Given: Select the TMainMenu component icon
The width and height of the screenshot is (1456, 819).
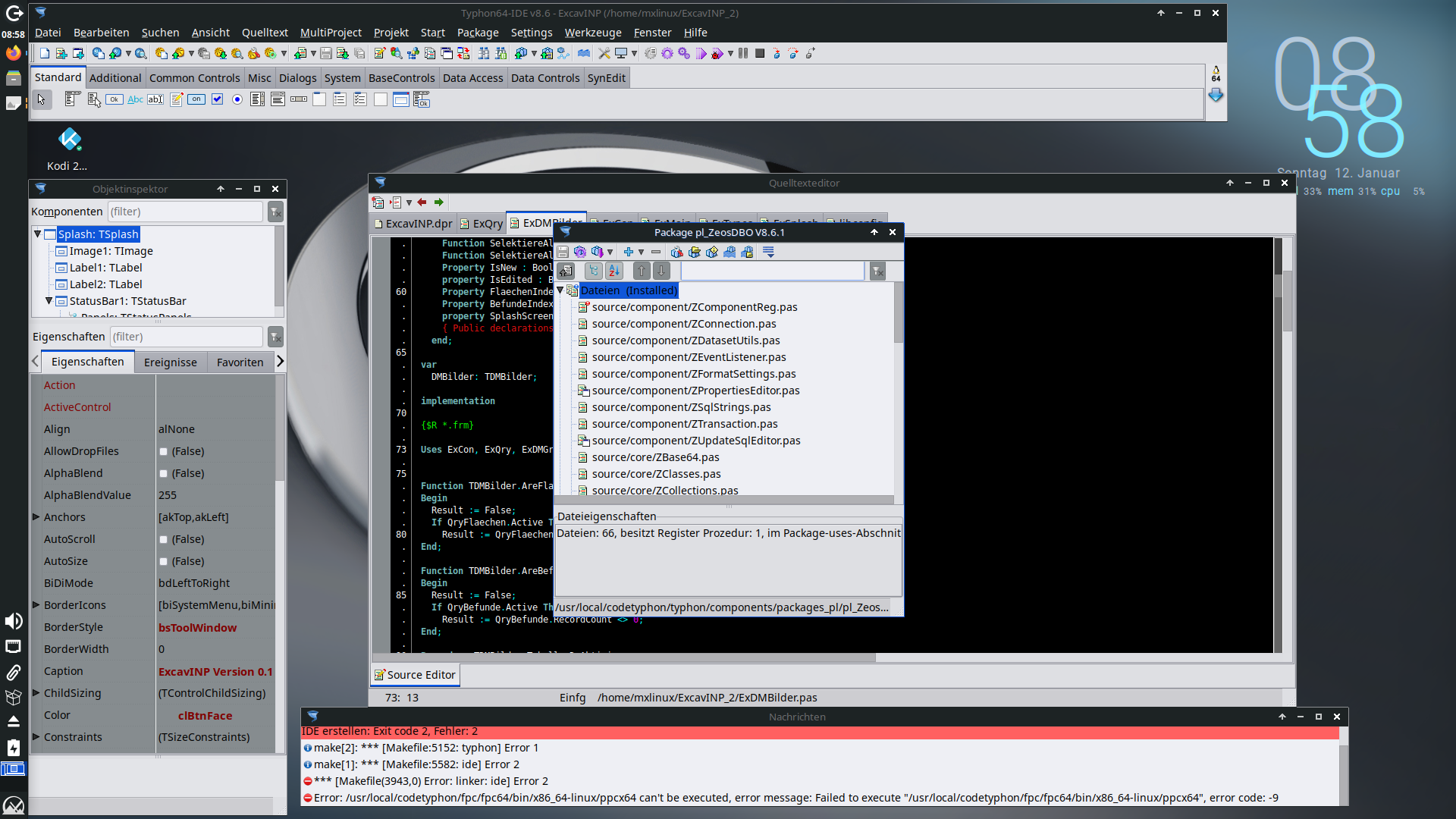Looking at the screenshot, I should click(x=73, y=99).
